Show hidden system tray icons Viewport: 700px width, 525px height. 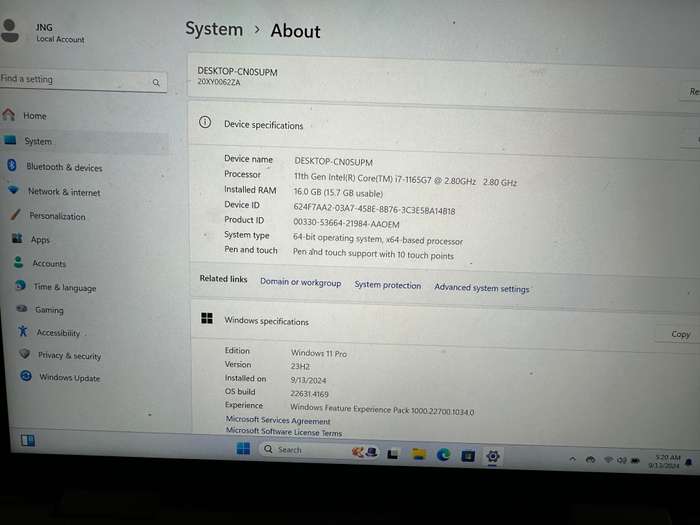pos(573,459)
